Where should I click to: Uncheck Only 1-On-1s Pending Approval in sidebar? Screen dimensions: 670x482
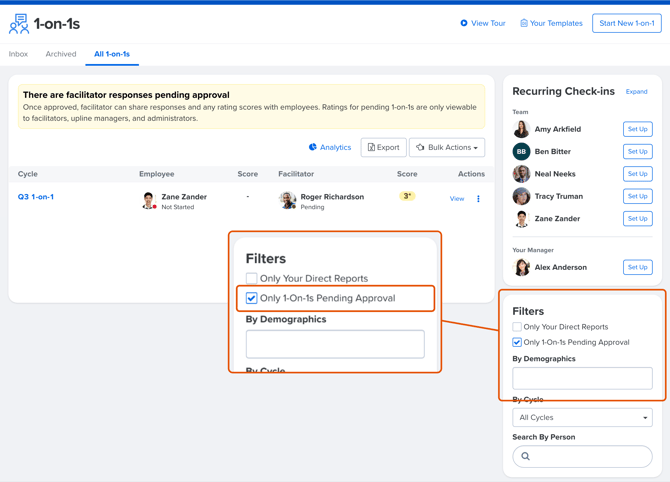(x=517, y=342)
